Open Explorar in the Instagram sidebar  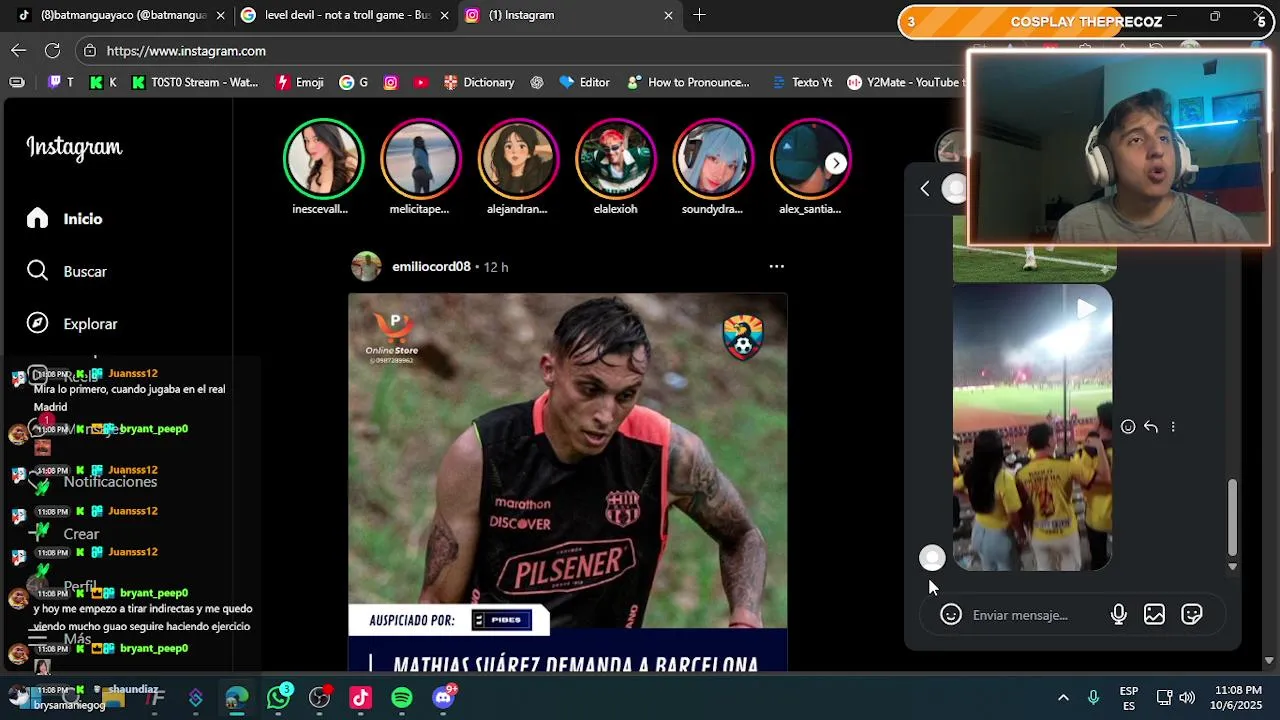point(73,324)
